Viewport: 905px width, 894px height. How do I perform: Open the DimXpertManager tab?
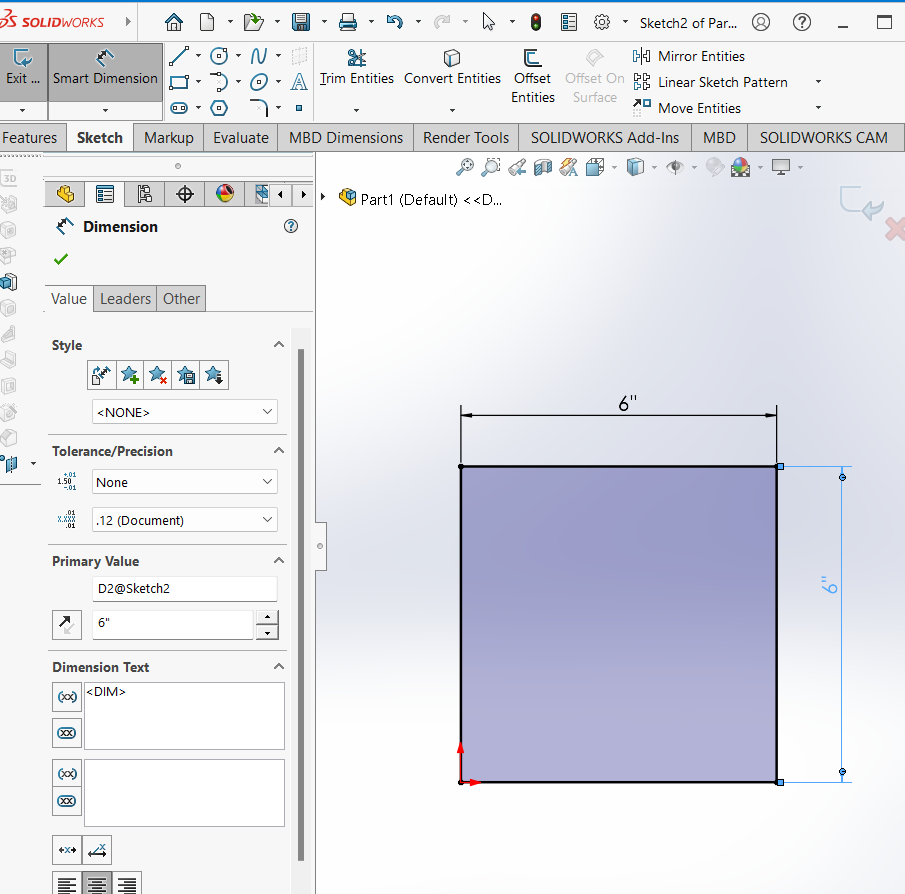185,194
